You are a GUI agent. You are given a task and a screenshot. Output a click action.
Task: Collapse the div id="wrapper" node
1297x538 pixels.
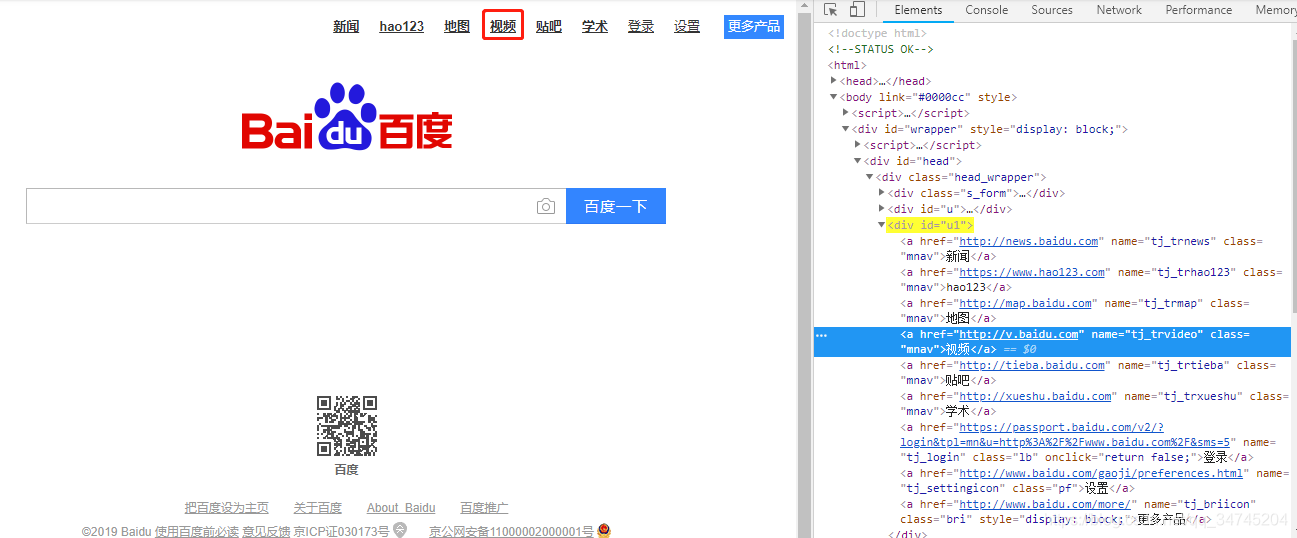coord(846,129)
